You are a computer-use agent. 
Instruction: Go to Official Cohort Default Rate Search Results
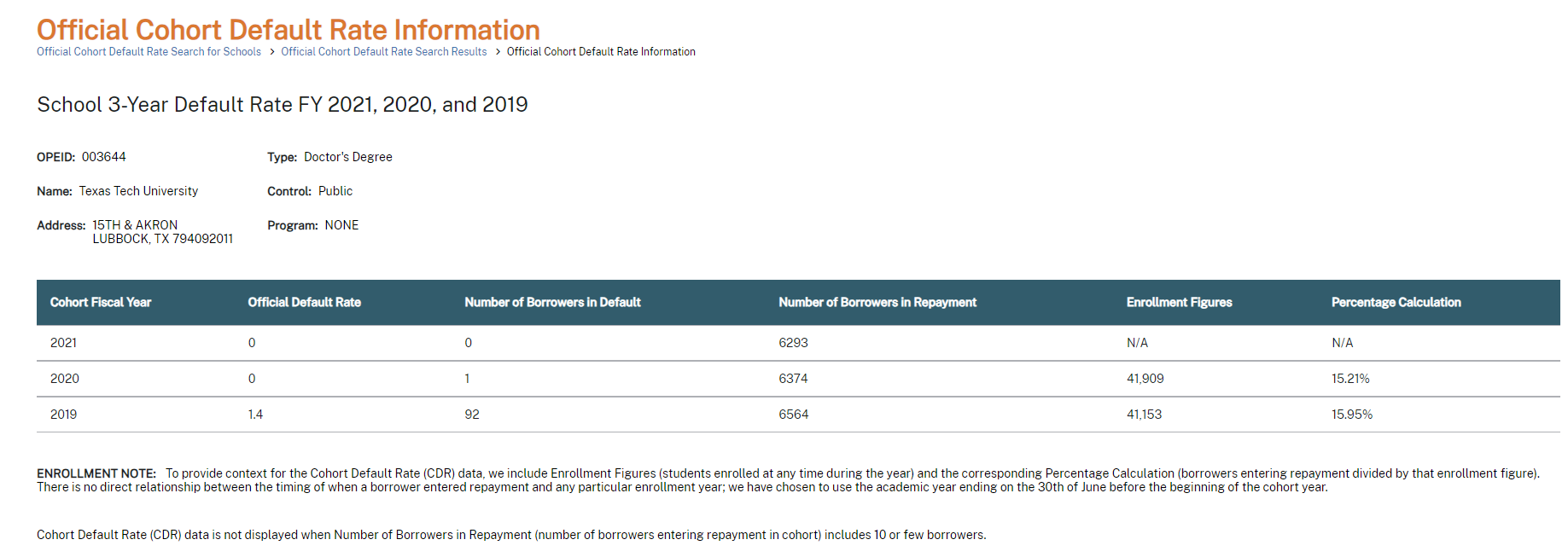tap(384, 52)
